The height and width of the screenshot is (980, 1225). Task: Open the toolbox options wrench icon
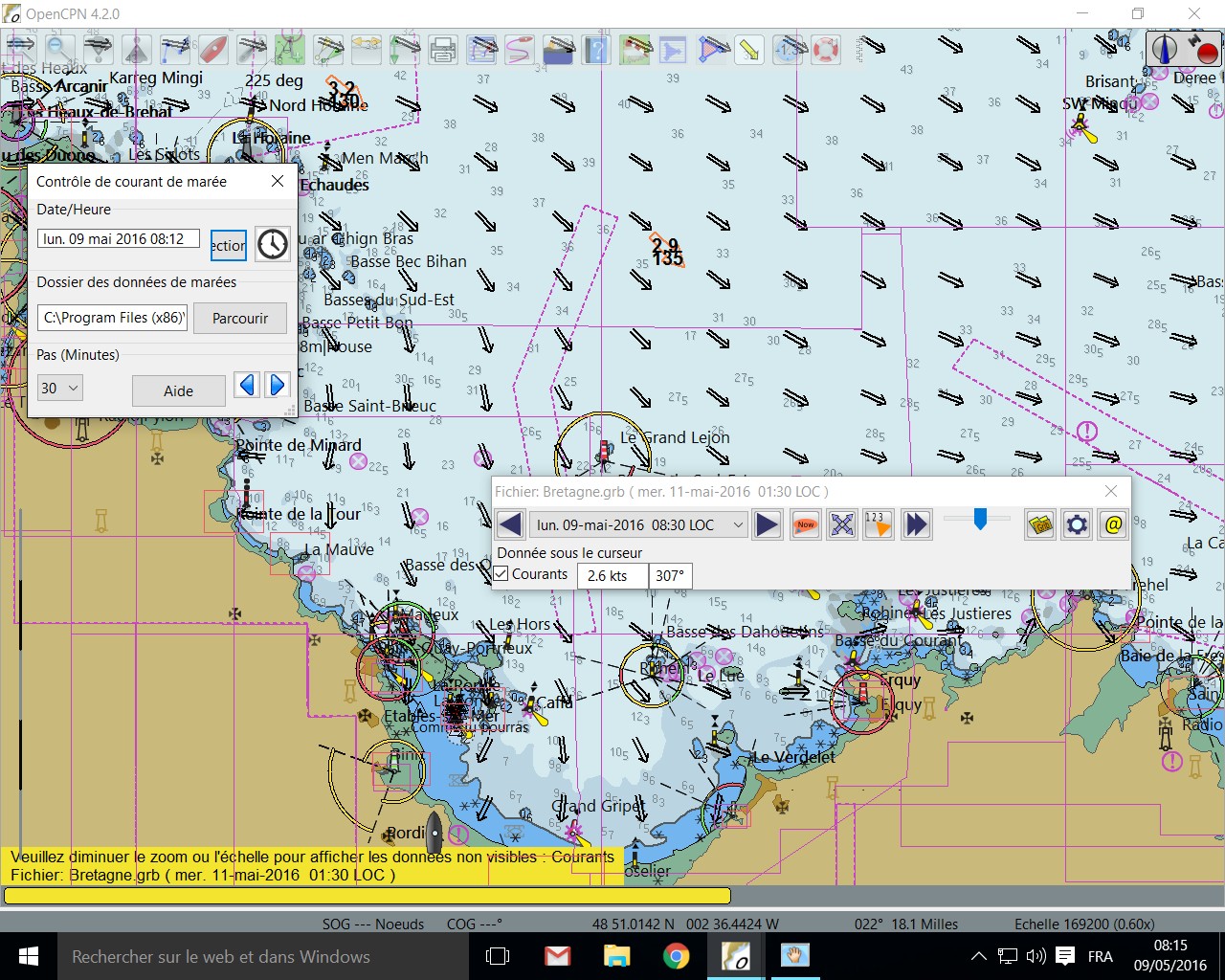coord(251,49)
